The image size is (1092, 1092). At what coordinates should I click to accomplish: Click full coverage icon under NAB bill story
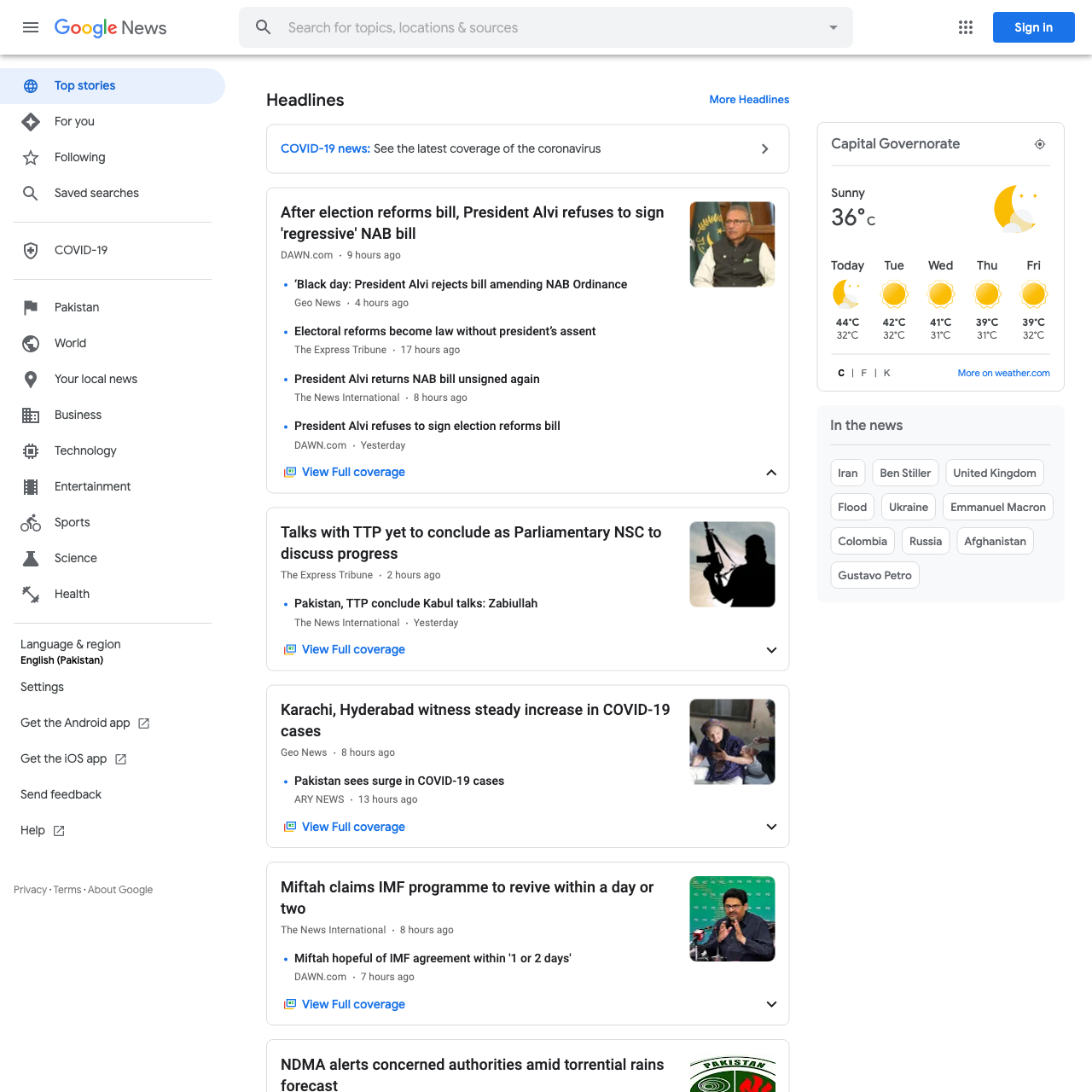pyautogui.click(x=290, y=472)
